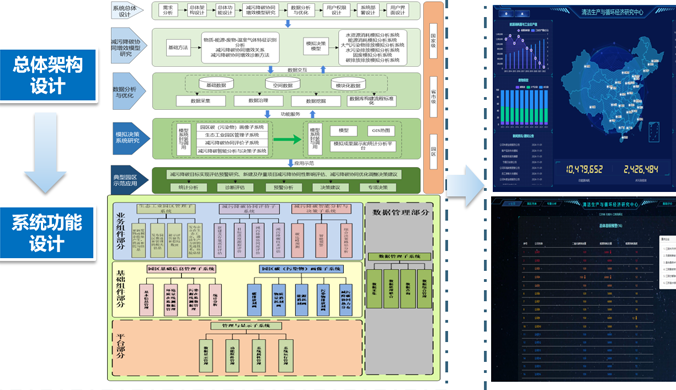
Task: Click the 平台部分 orange section label
Action: (121, 346)
